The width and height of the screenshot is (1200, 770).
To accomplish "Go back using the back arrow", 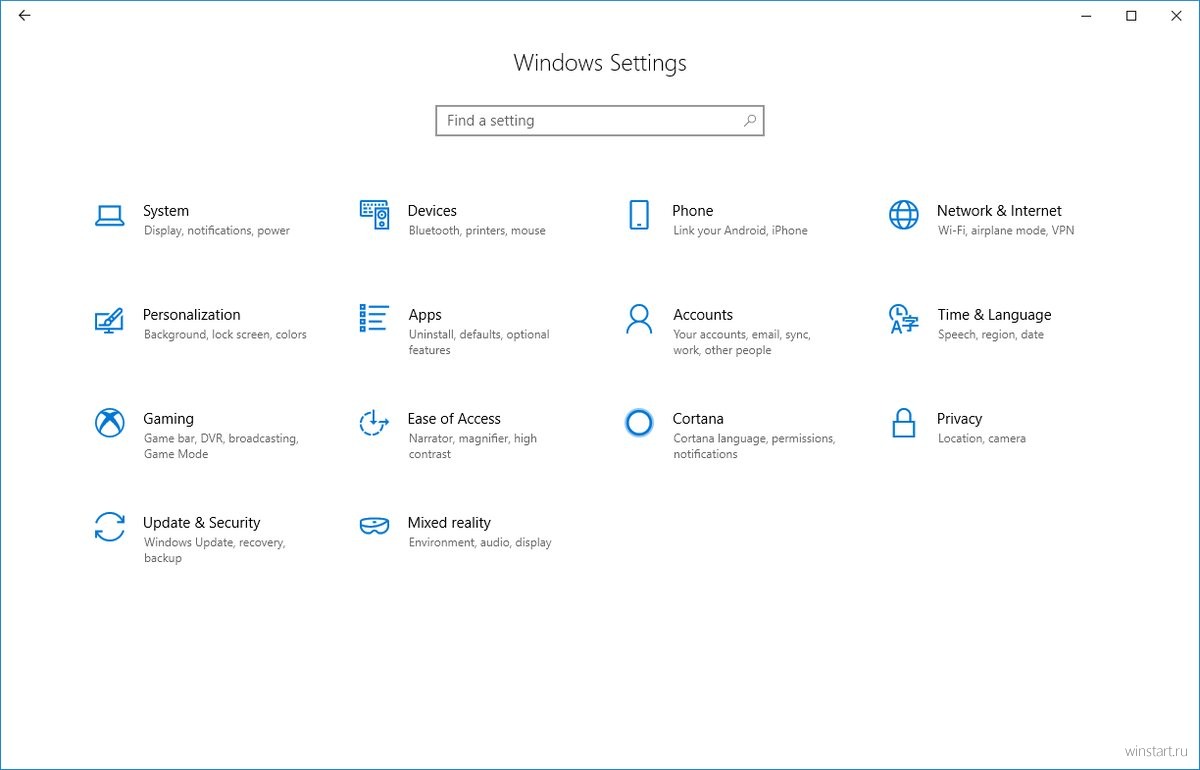I will click(24, 16).
